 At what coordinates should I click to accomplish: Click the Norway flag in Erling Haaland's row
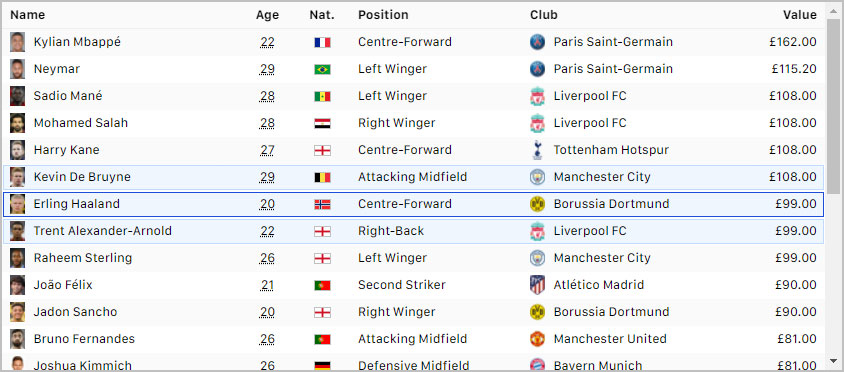tap(322, 204)
